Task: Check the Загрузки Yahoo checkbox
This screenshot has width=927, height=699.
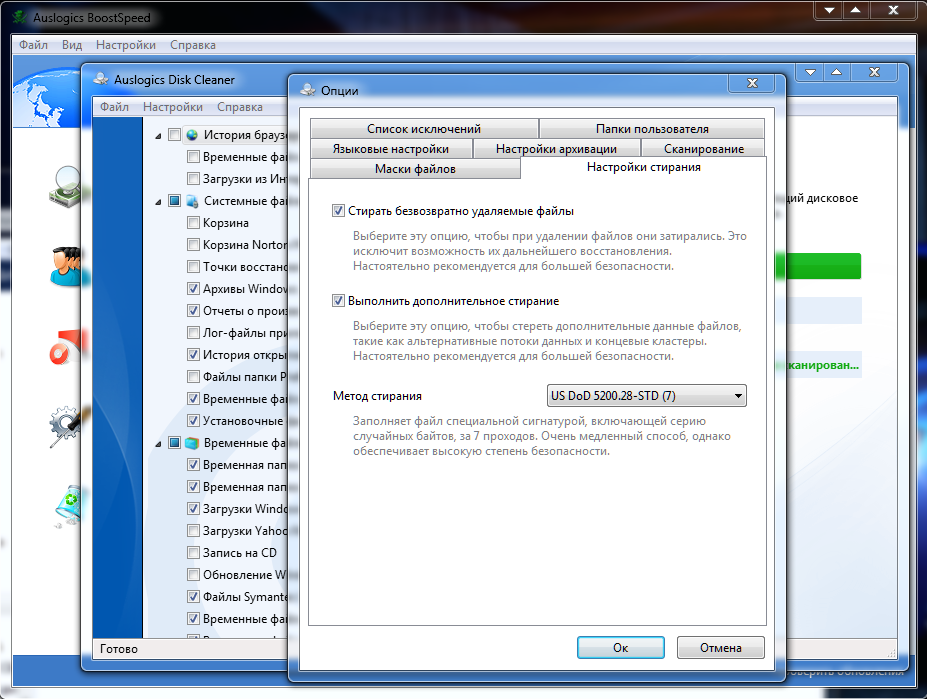Action: tap(193, 530)
